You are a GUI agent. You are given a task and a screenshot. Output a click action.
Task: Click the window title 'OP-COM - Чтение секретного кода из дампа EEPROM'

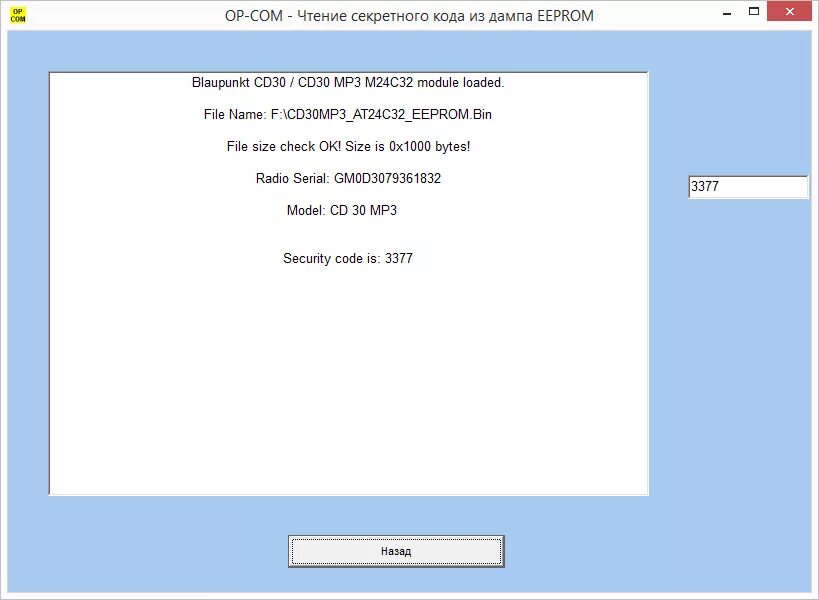[x=409, y=16]
